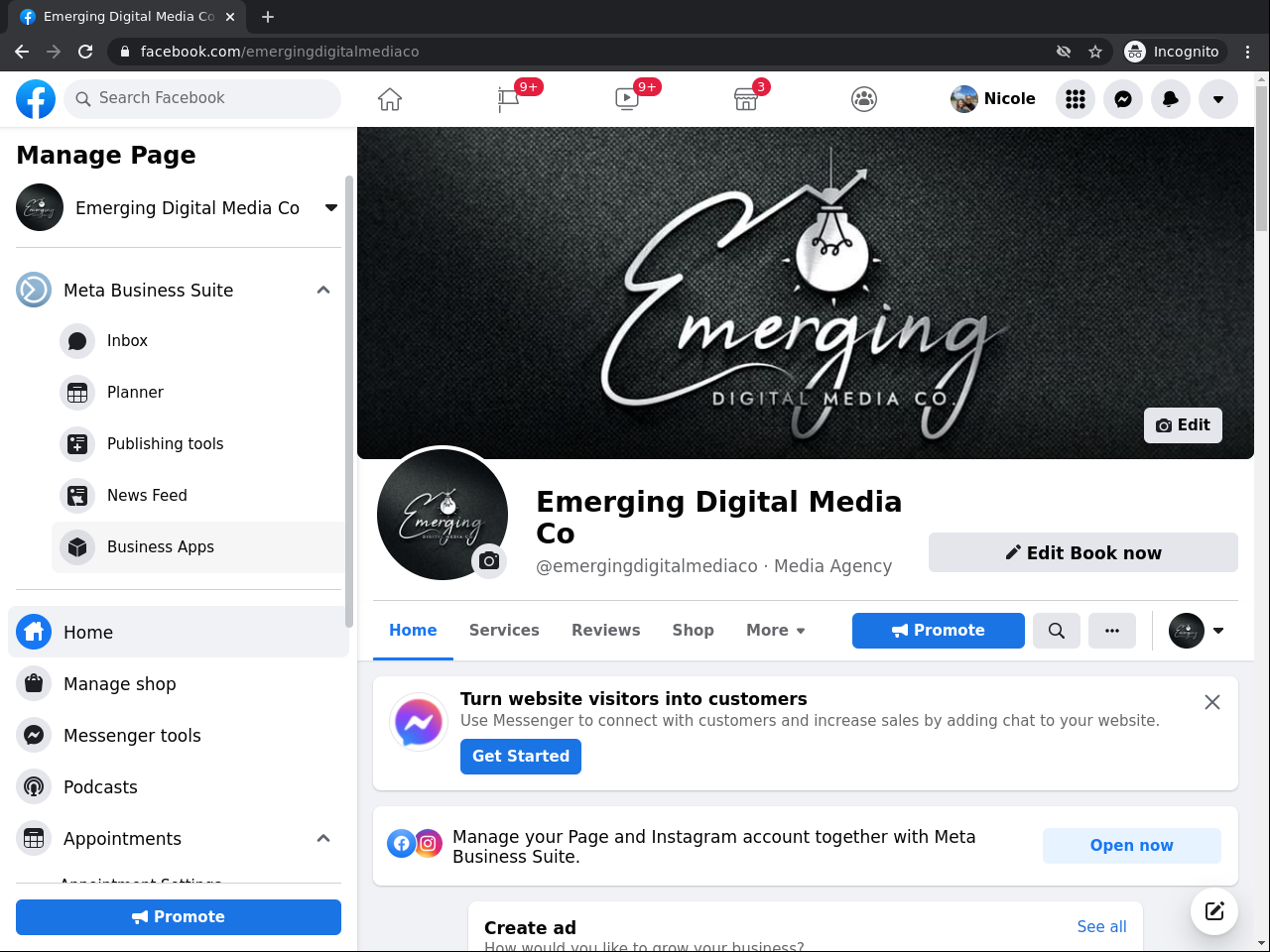Screen dimensions: 1270x952
Task: Click Open now for Meta Business Suite
Action: (x=1132, y=846)
